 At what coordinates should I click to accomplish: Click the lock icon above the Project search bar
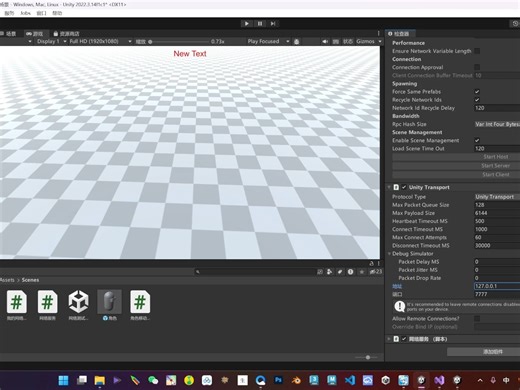click(x=371, y=263)
